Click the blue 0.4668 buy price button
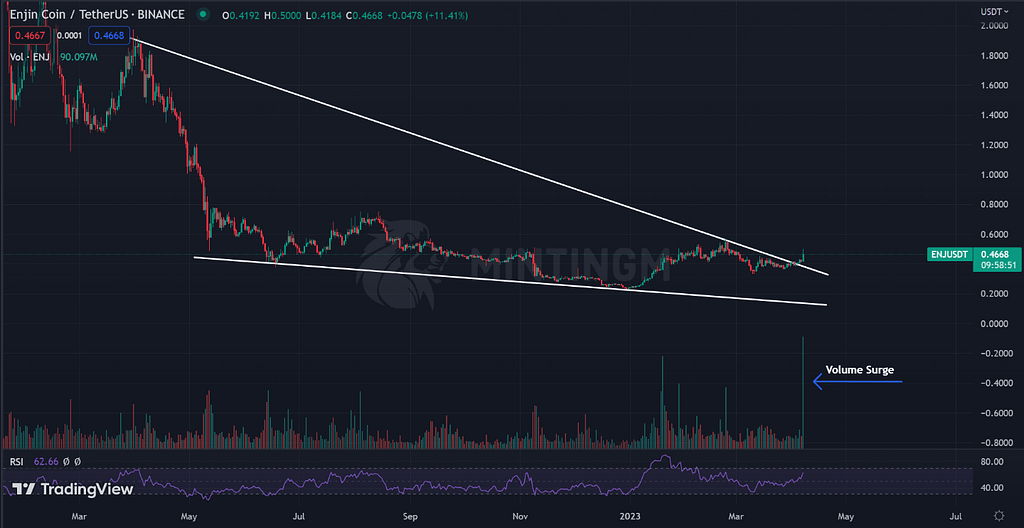The image size is (1024, 528). 108,36
